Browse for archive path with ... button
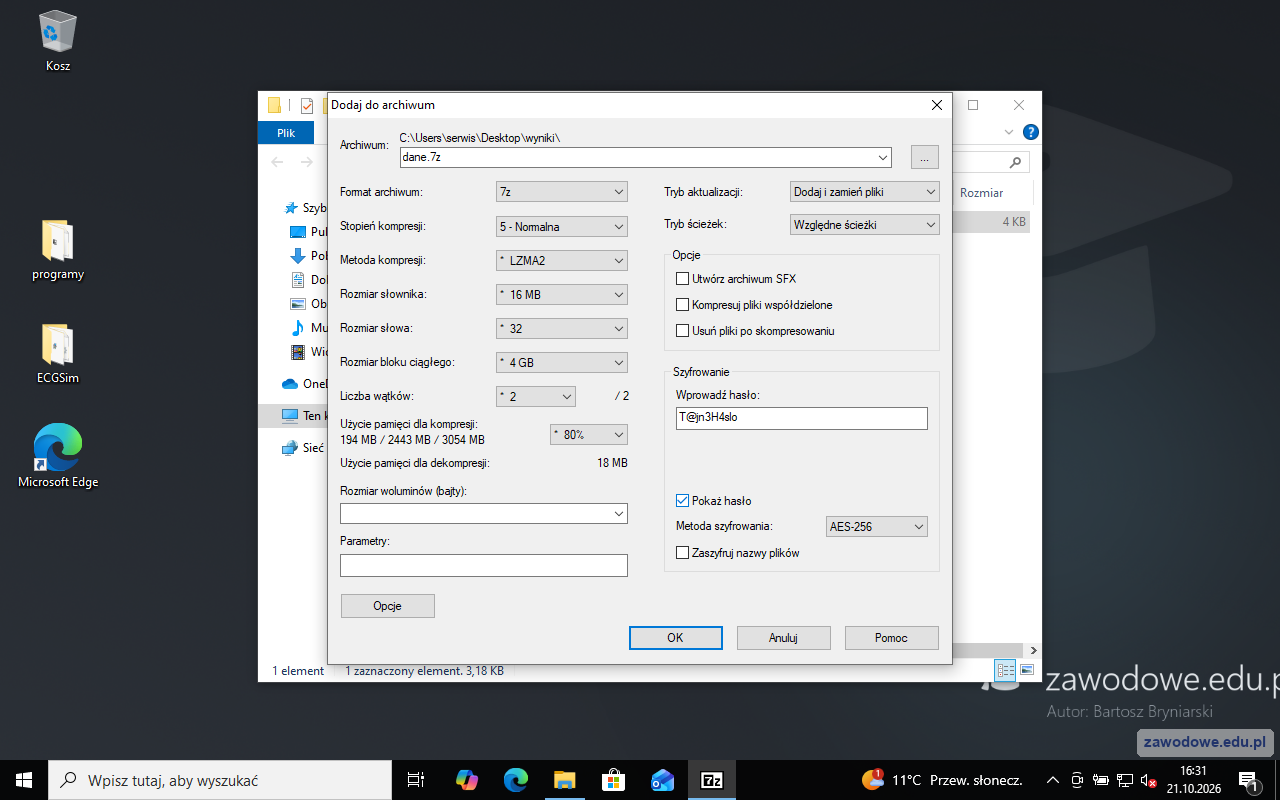The image size is (1280, 800). [924, 157]
